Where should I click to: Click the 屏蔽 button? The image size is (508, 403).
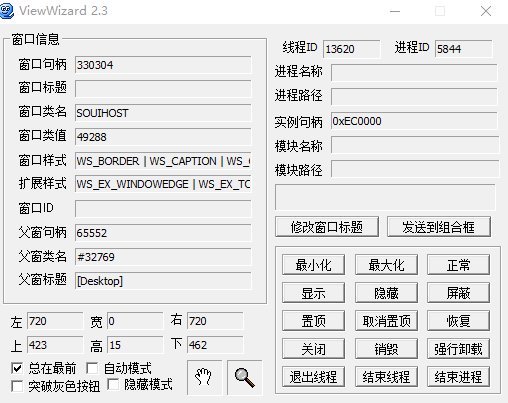click(458, 293)
